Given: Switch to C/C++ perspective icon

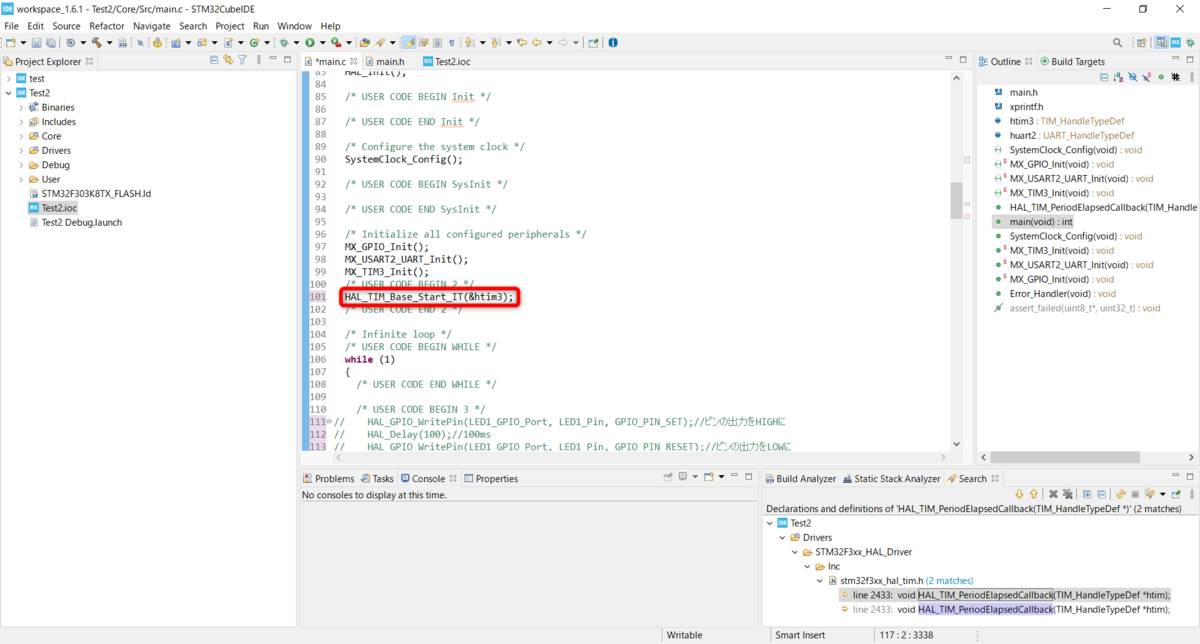Looking at the screenshot, I should pos(1161,43).
